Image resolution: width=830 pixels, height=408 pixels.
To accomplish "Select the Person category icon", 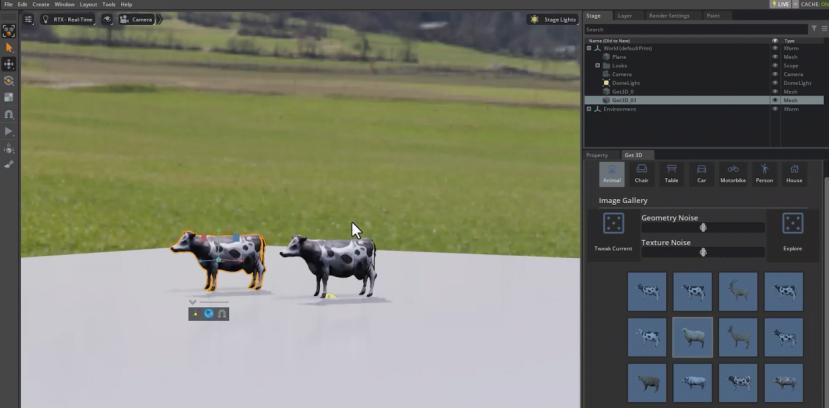I will tap(764, 174).
